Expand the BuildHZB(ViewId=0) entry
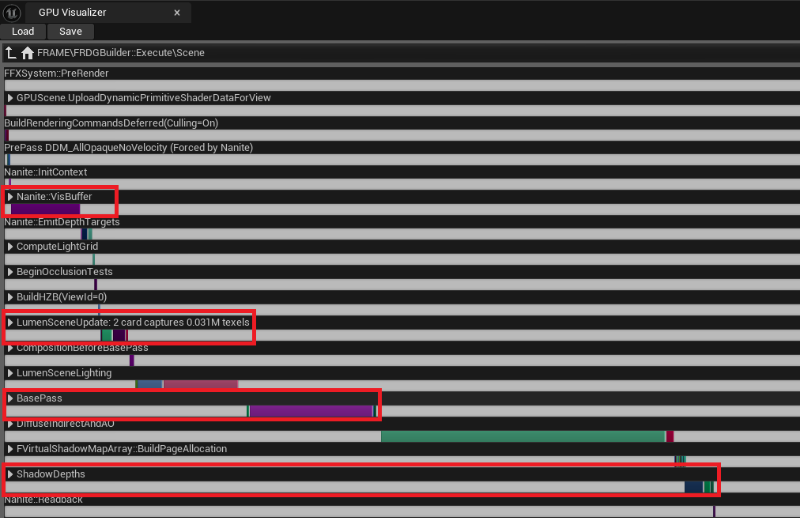Screen dimensions: 800x518 [x=10, y=297]
